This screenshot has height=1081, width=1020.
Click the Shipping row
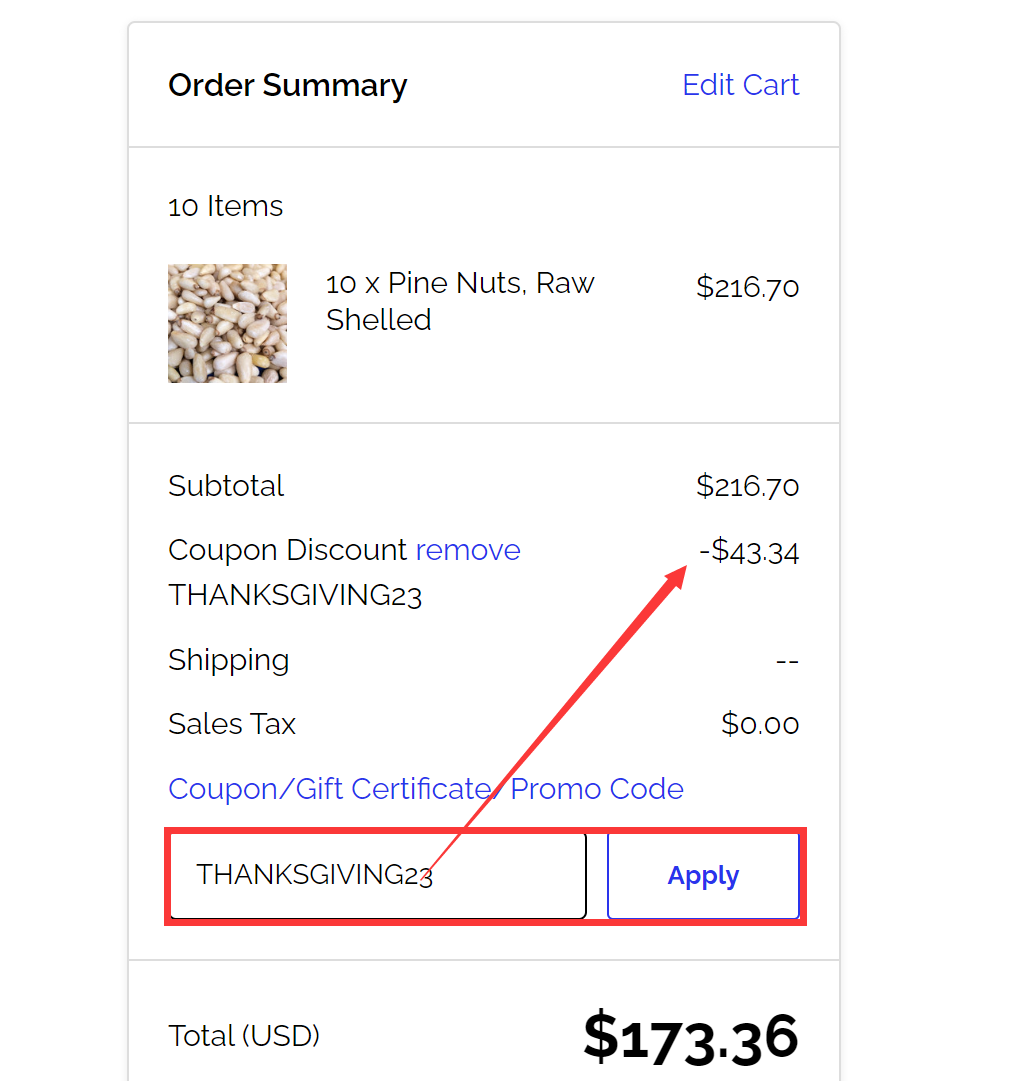229,660
